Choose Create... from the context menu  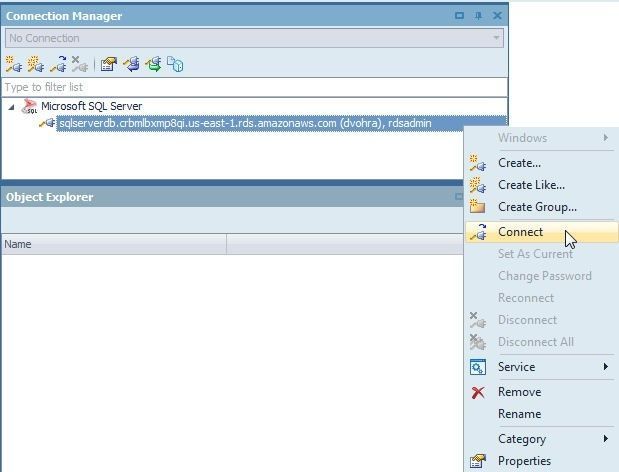pyautogui.click(x=541, y=163)
